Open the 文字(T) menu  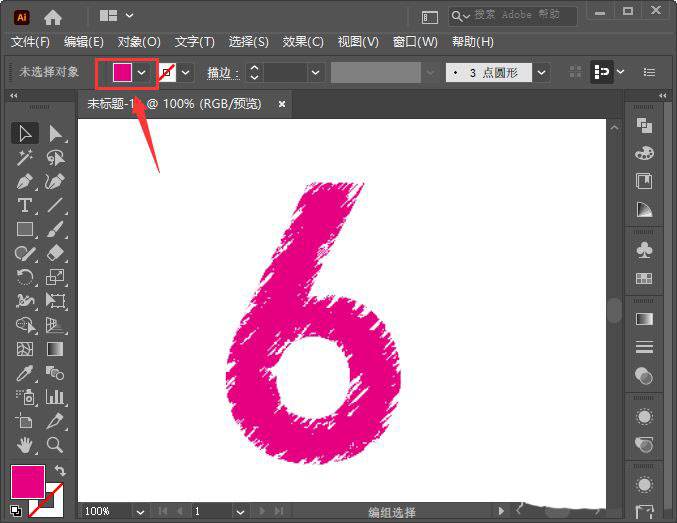tap(194, 42)
